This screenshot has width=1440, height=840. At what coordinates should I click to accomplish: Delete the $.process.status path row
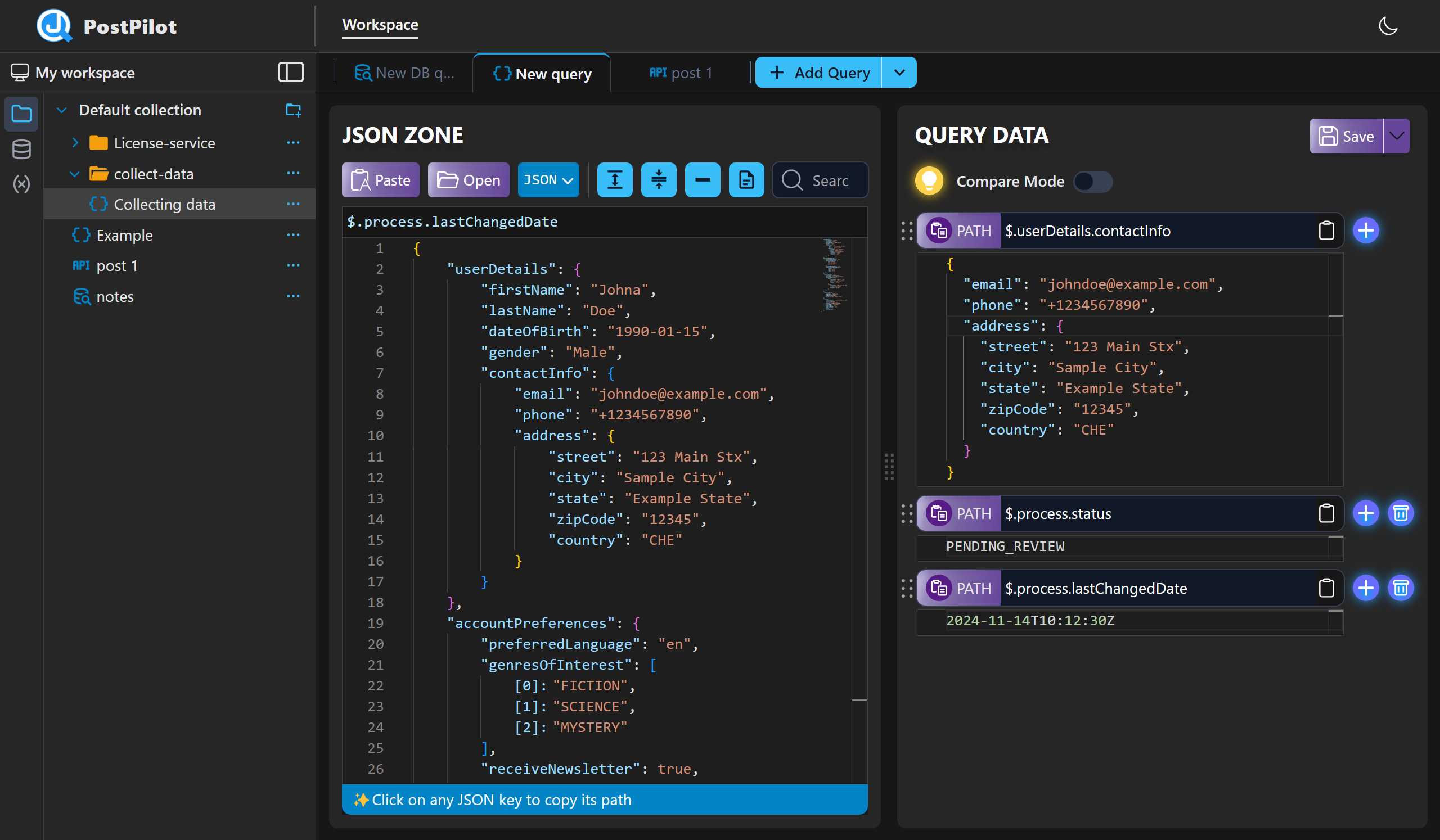1400,513
